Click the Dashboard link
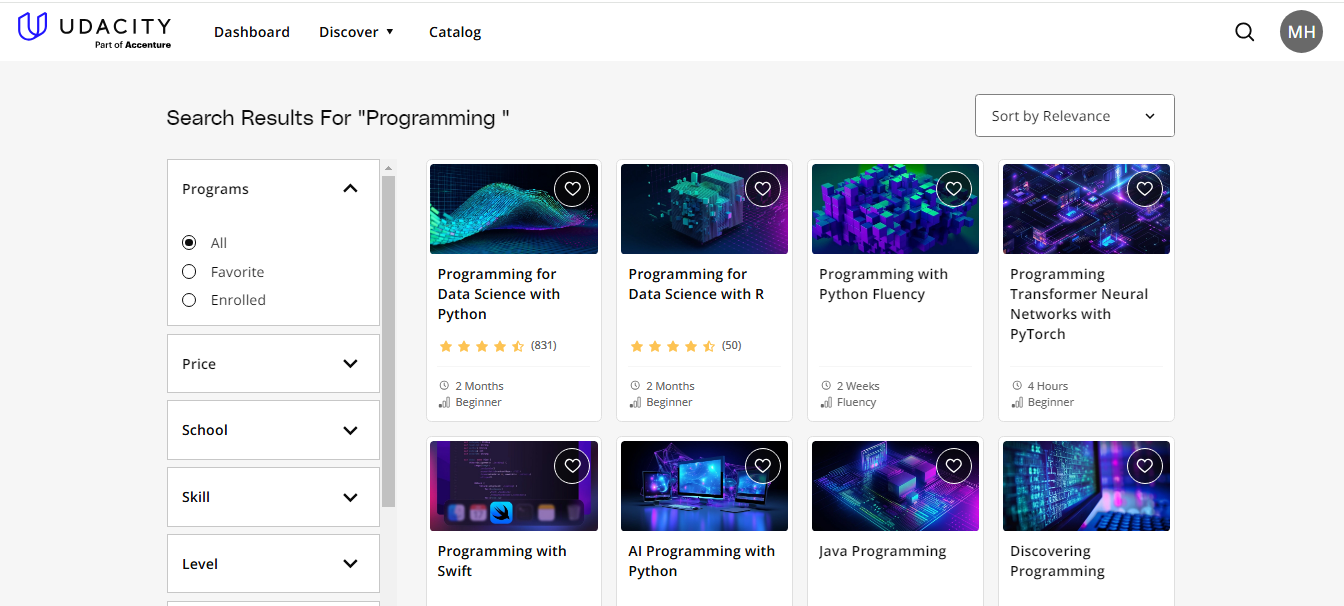1344x606 pixels. pyautogui.click(x=251, y=31)
